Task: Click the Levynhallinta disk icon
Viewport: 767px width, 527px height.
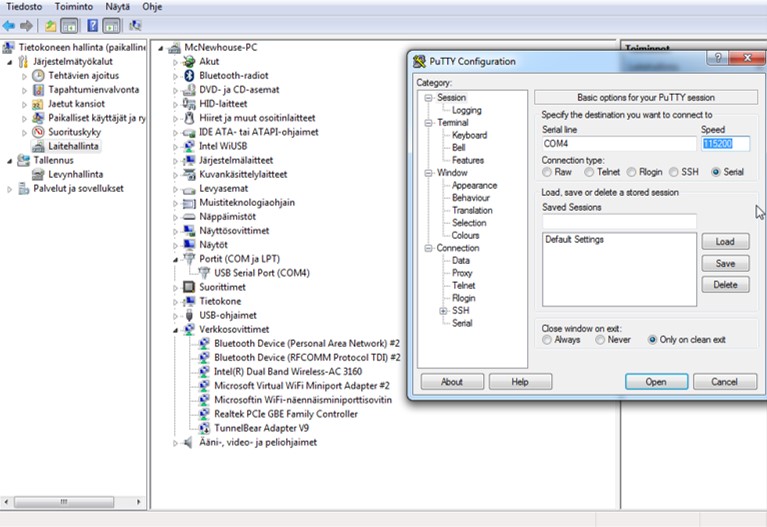Action: pyautogui.click(x=38, y=174)
